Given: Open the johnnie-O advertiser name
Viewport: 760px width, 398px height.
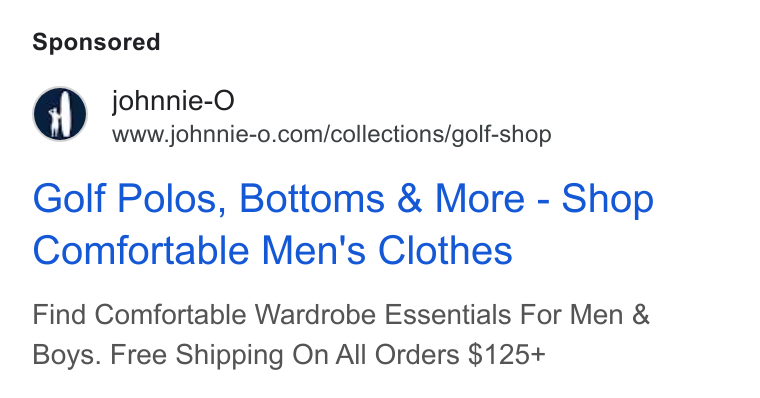Looking at the screenshot, I should (x=173, y=101).
